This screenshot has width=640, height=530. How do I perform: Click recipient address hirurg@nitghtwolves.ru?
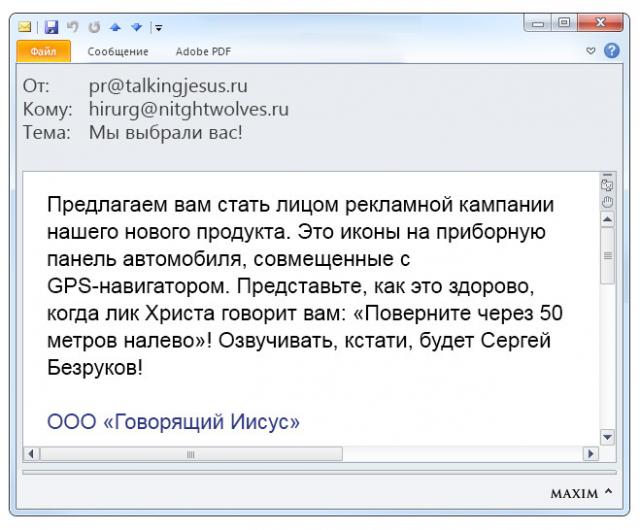point(189,109)
